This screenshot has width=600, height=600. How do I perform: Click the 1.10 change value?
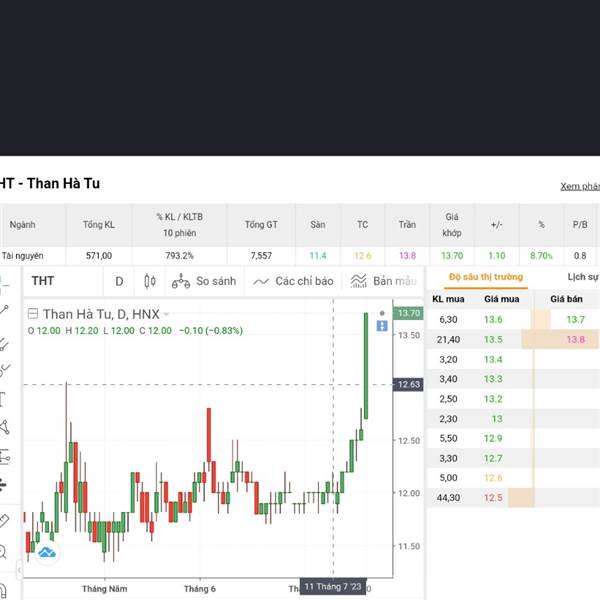coord(497,256)
